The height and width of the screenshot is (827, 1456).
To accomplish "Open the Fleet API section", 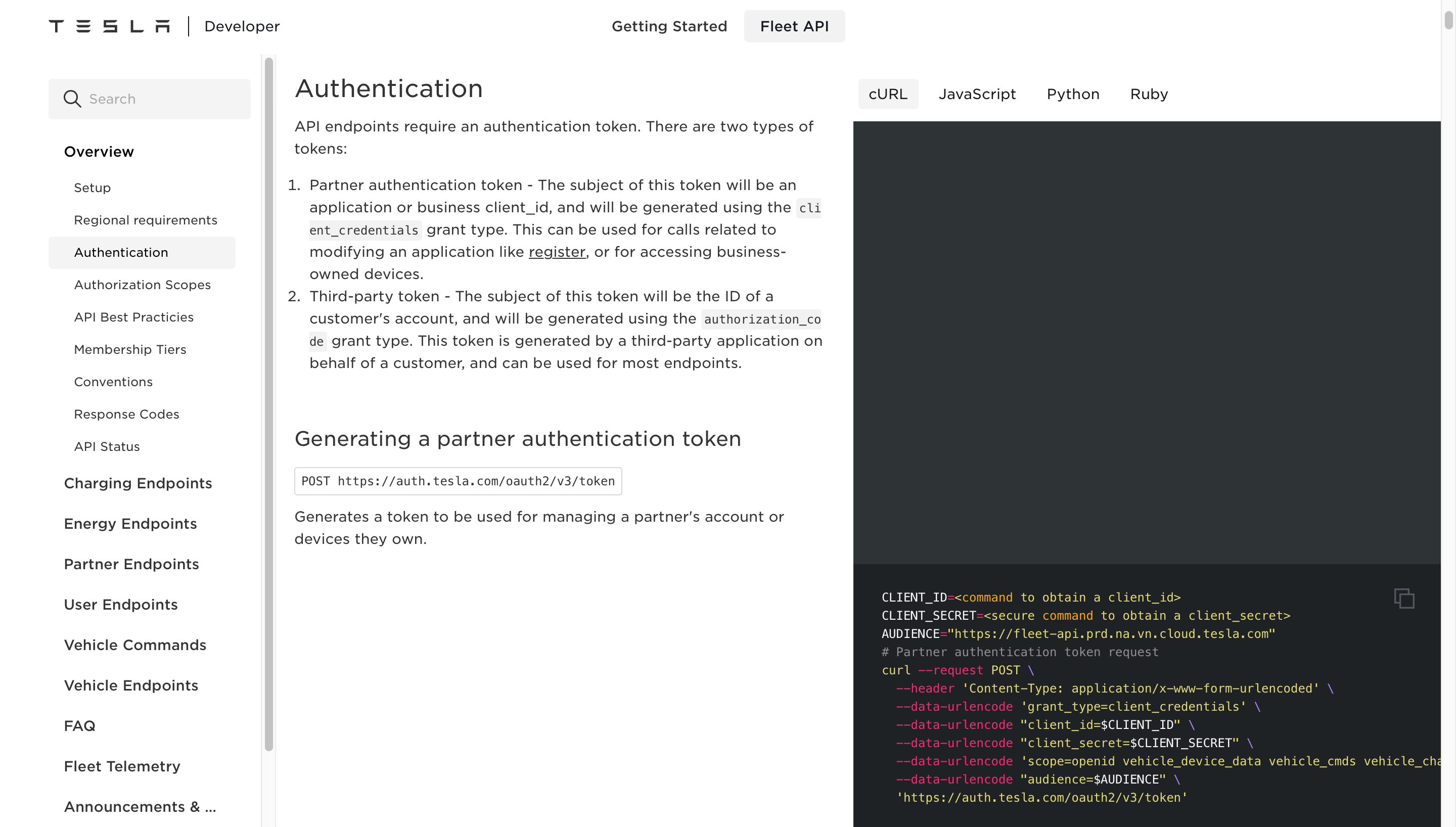I will coord(794,26).
